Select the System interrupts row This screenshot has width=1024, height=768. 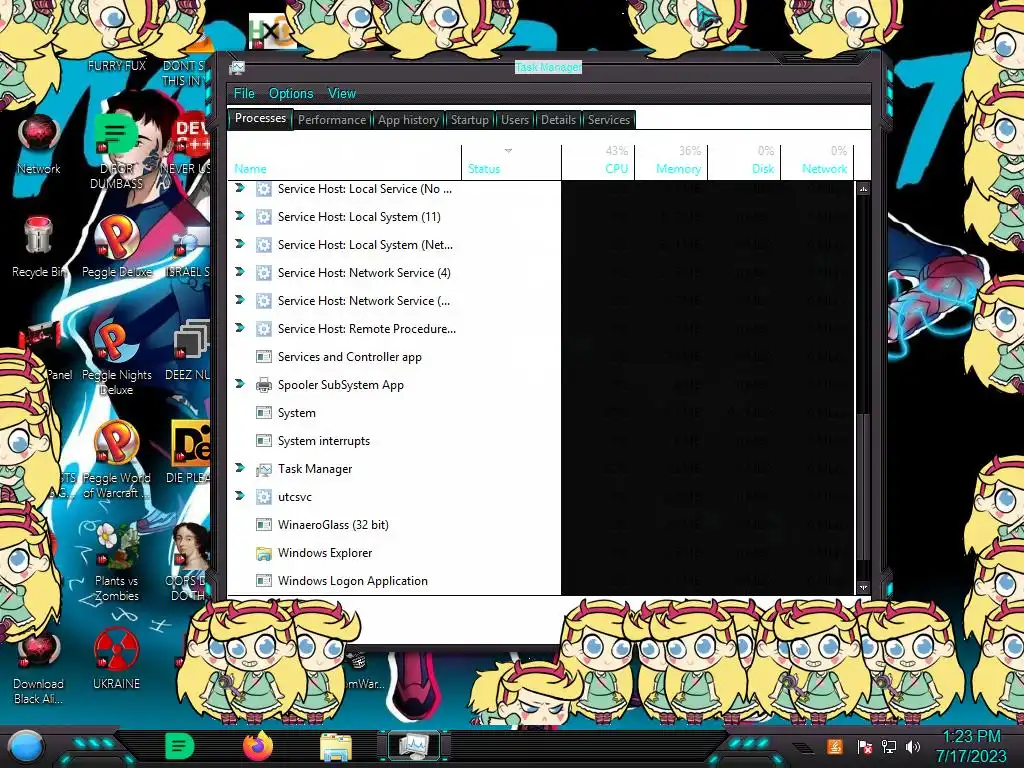541,441
